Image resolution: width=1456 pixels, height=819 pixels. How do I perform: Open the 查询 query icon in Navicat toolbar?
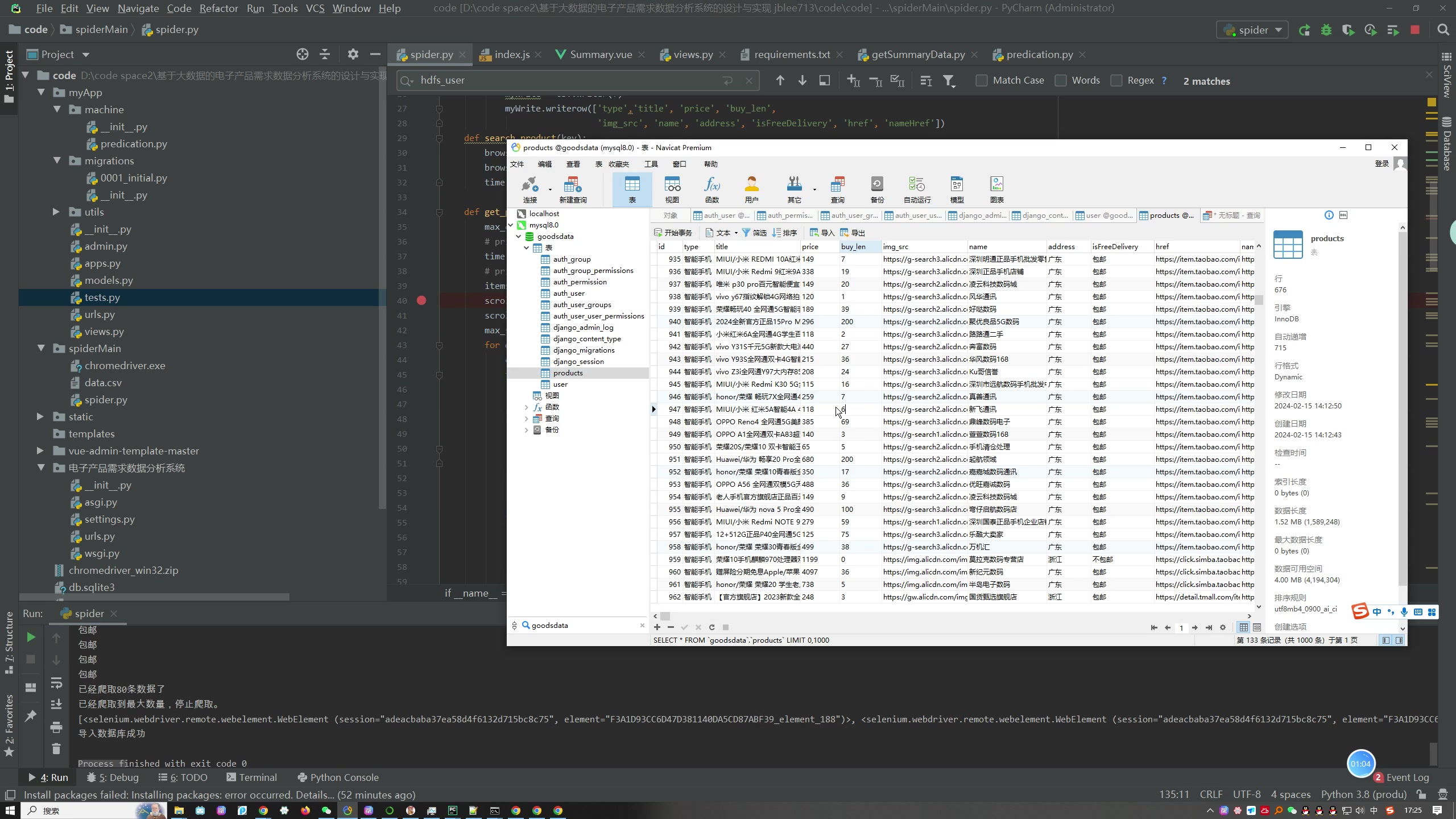tap(838, 189)
